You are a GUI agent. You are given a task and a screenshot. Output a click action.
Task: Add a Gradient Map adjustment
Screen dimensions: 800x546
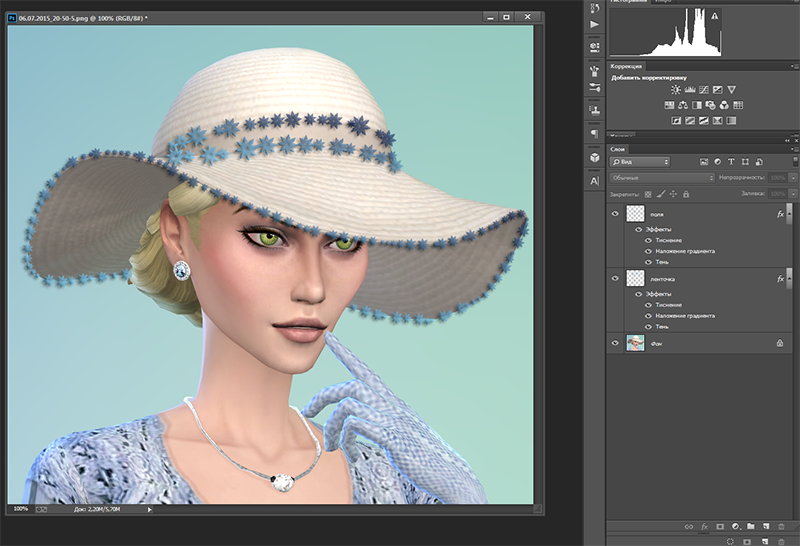coord(731,121)
